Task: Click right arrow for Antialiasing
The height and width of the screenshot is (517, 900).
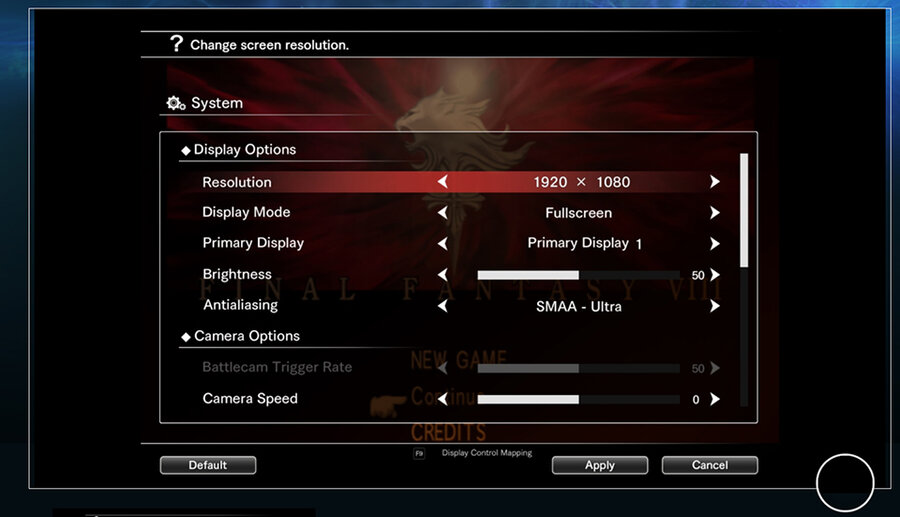Action: click(x=715, y=306)
